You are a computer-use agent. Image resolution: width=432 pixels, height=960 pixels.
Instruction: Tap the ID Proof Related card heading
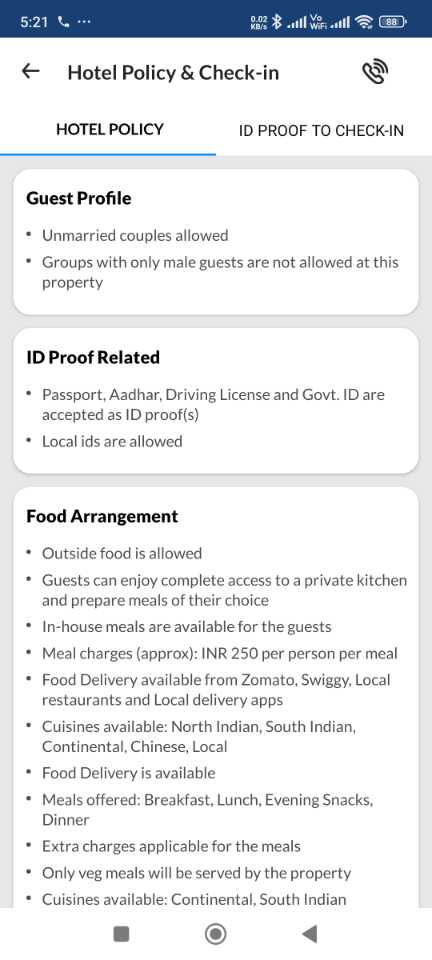coord(93,357)
